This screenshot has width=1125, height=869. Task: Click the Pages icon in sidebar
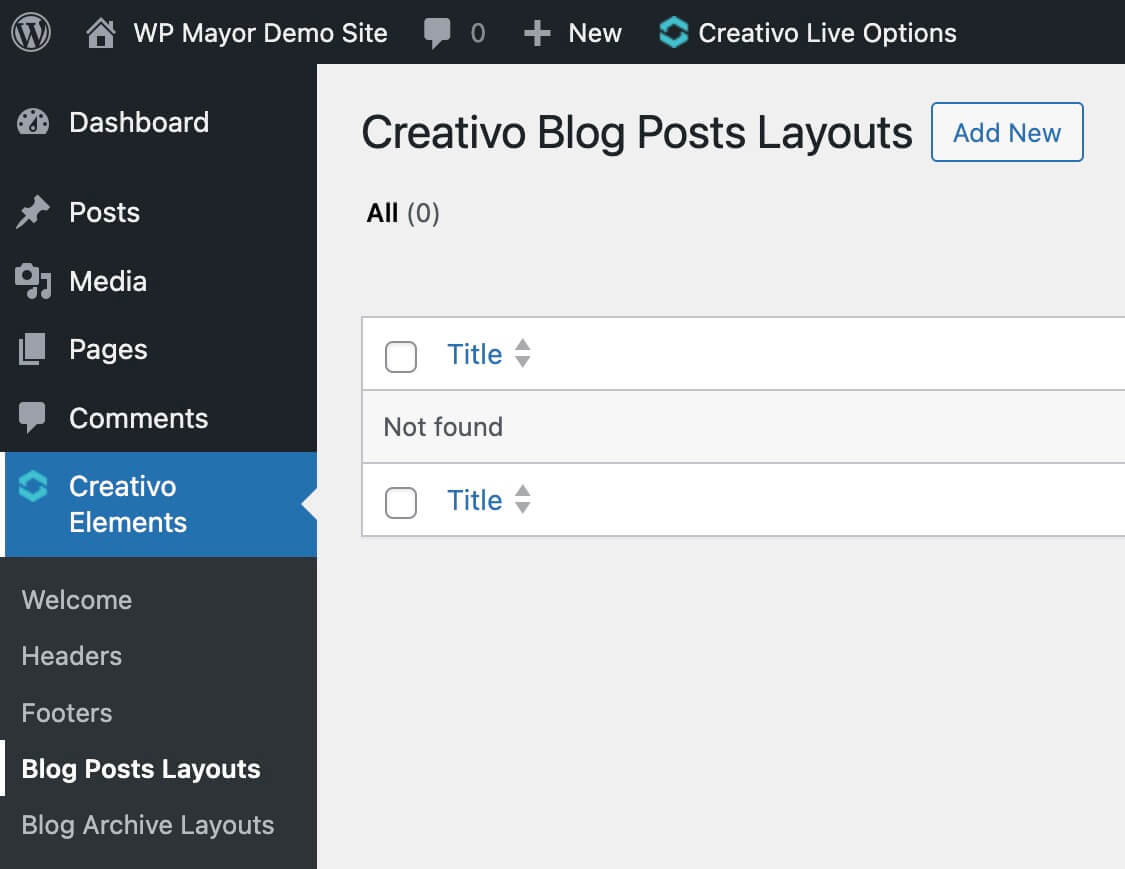pos(33,350)
